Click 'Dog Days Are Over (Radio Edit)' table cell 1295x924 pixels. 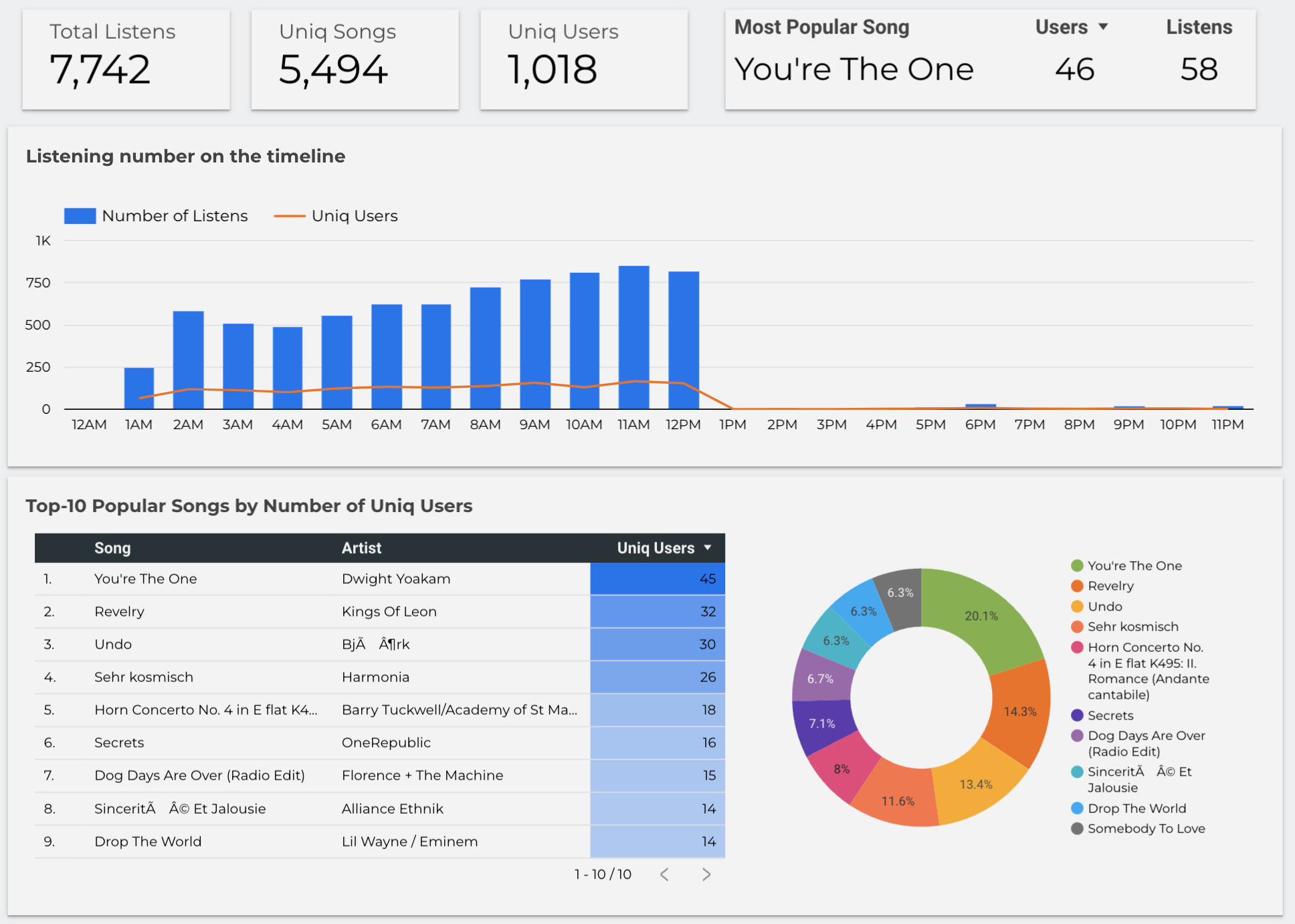(199, 776)
